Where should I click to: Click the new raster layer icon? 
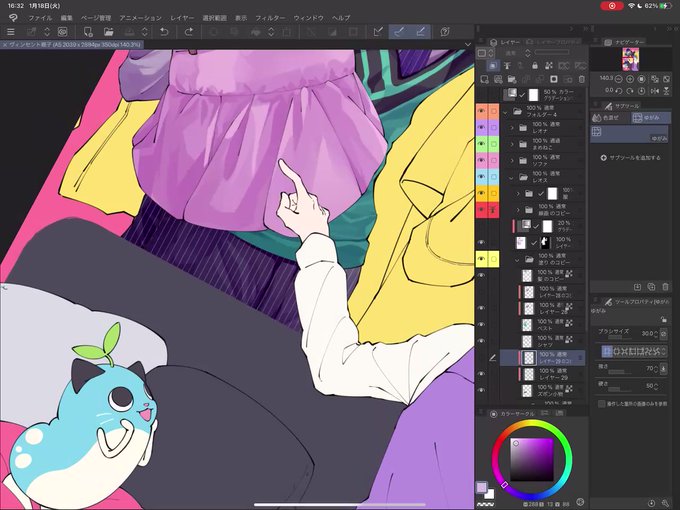pos(484,79)
